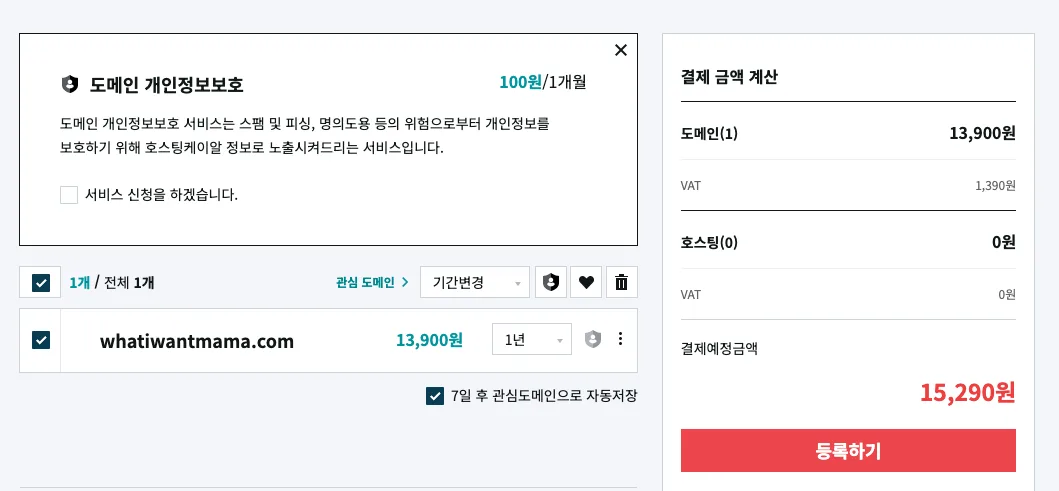Viewport: 1059px width, 491px height.
Task: Toggle the select-all checkbox beside 1개 / 전체 1개
Action: [41, 282]
